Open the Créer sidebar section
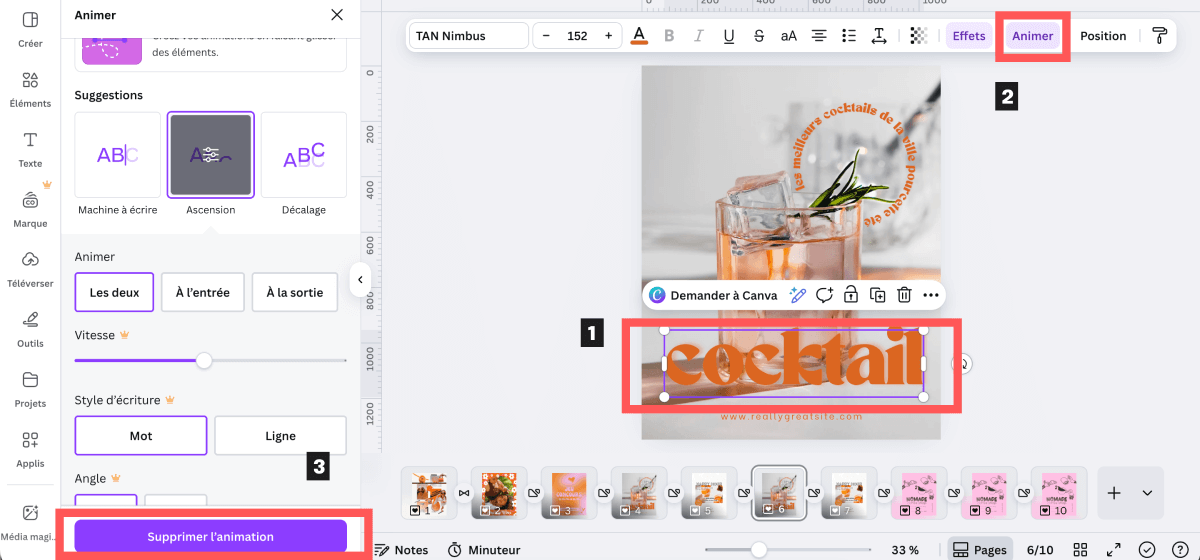The height and width of the screenshot is (560, 1200). pyautogui.click(x=30, y=29)
